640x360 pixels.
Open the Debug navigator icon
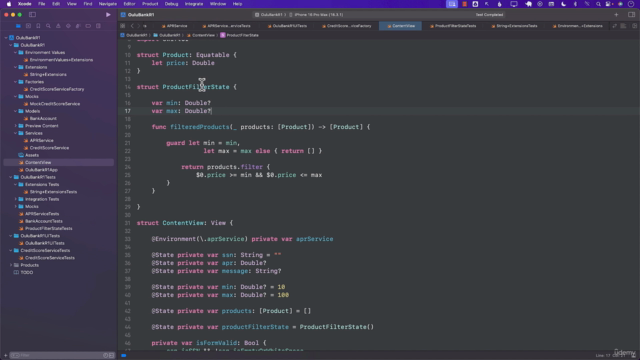78,26
